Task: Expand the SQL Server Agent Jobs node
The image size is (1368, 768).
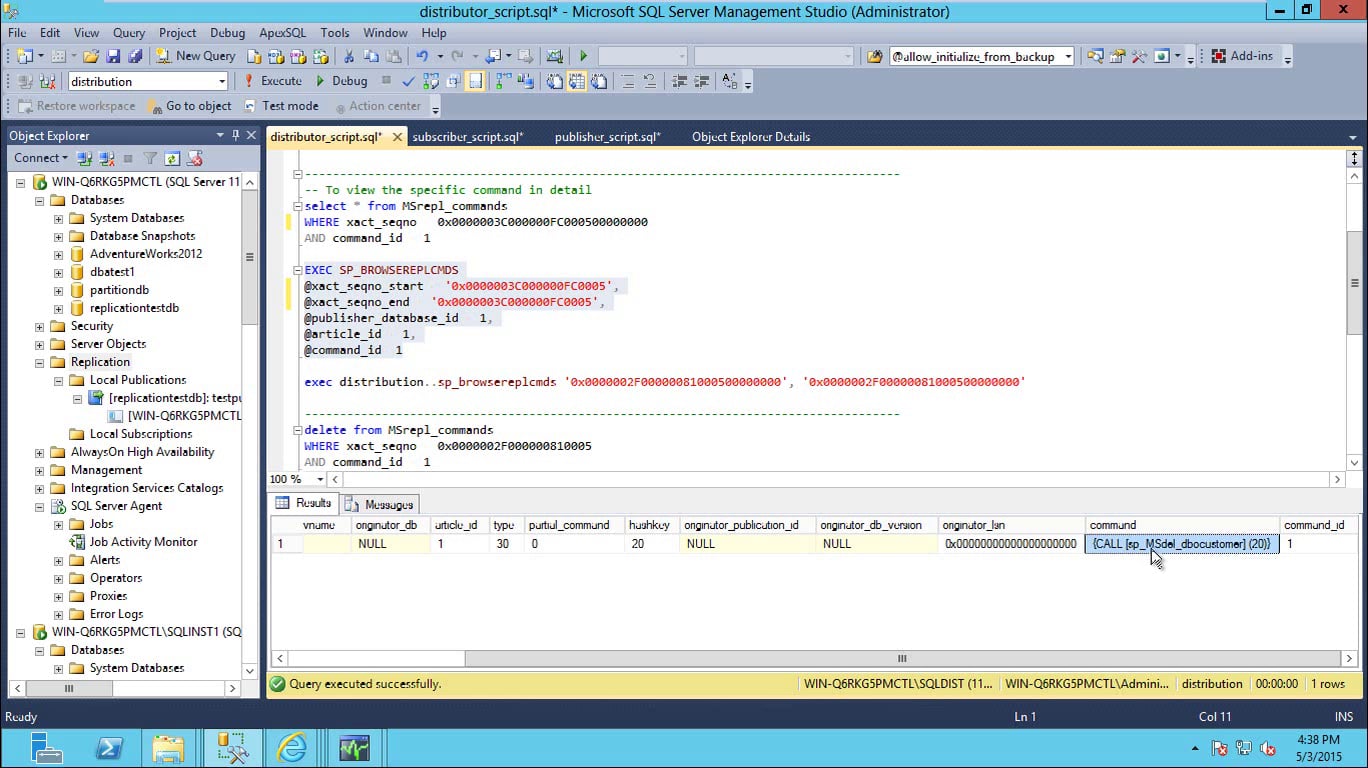Action: point(58,524)
